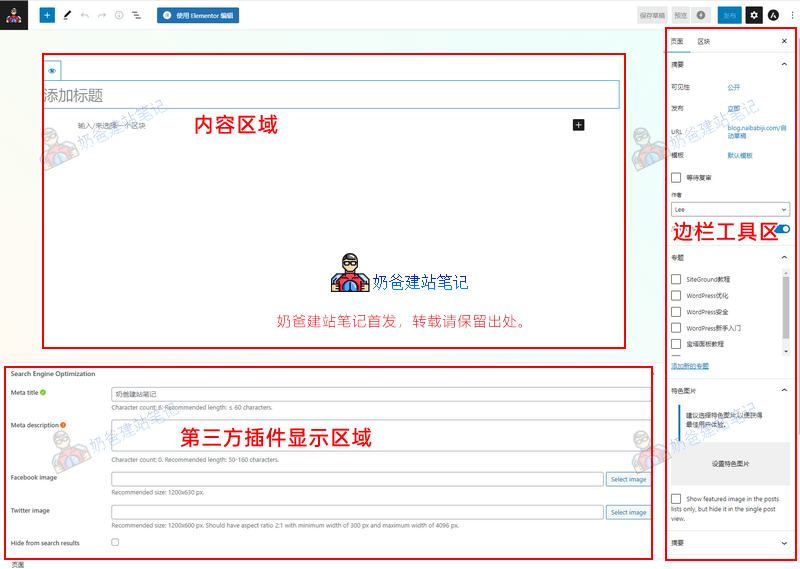
Task: Click the category list scrollbar
Action: (786, 308)
